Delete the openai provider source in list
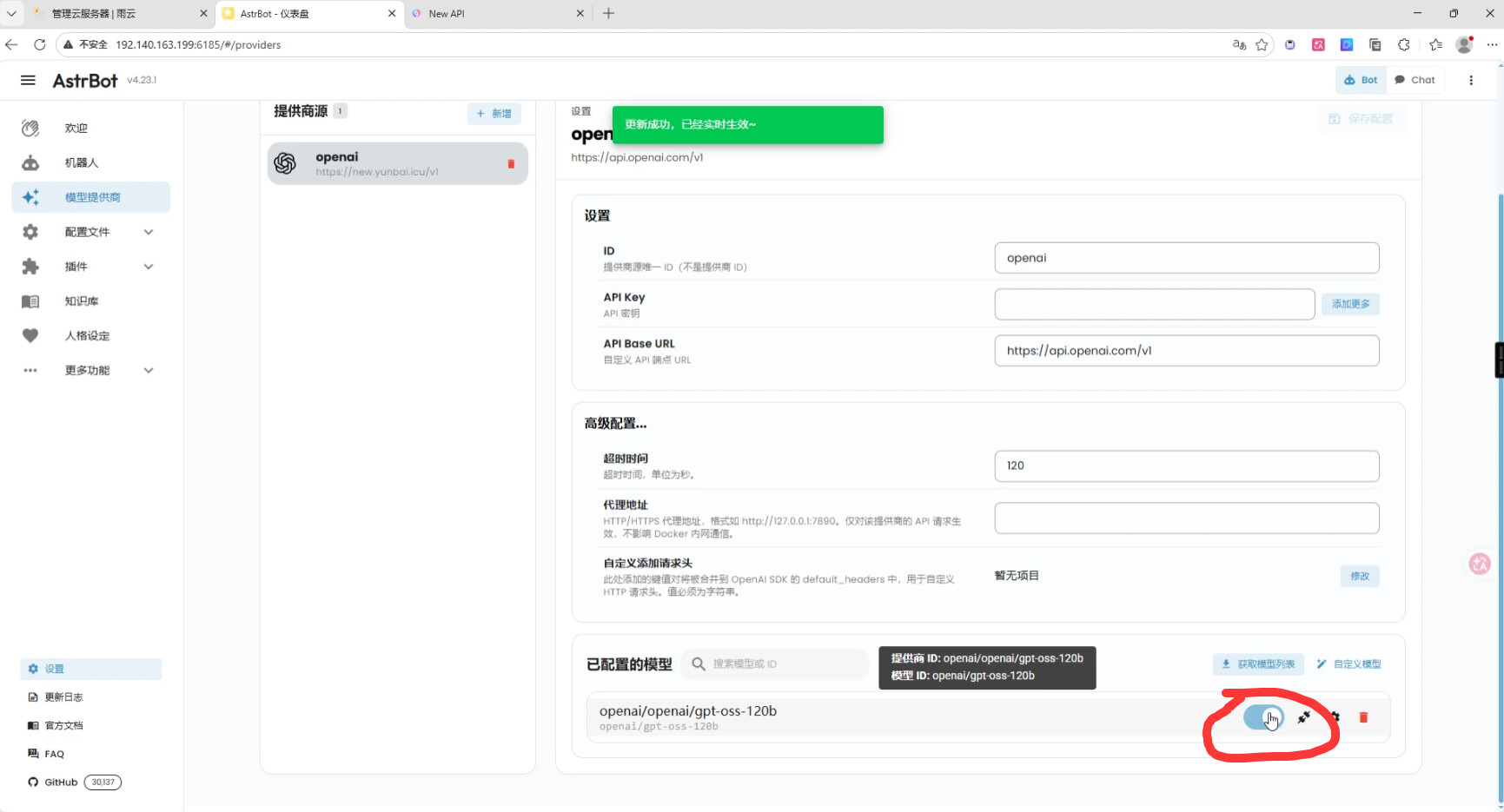The width and height of the screenshot is (1504, 812). pyautogui.click(x=511, y=164)
